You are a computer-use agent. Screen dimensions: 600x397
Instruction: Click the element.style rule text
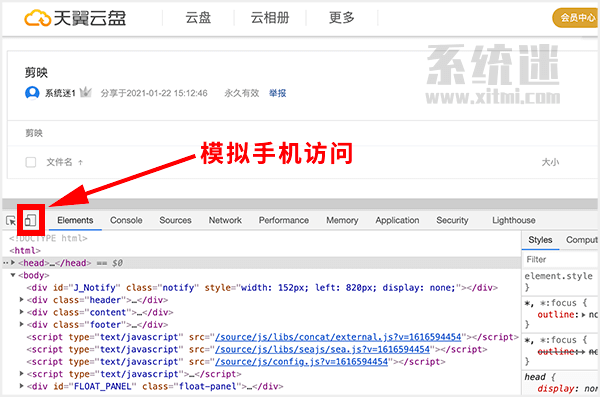(558, 276)
